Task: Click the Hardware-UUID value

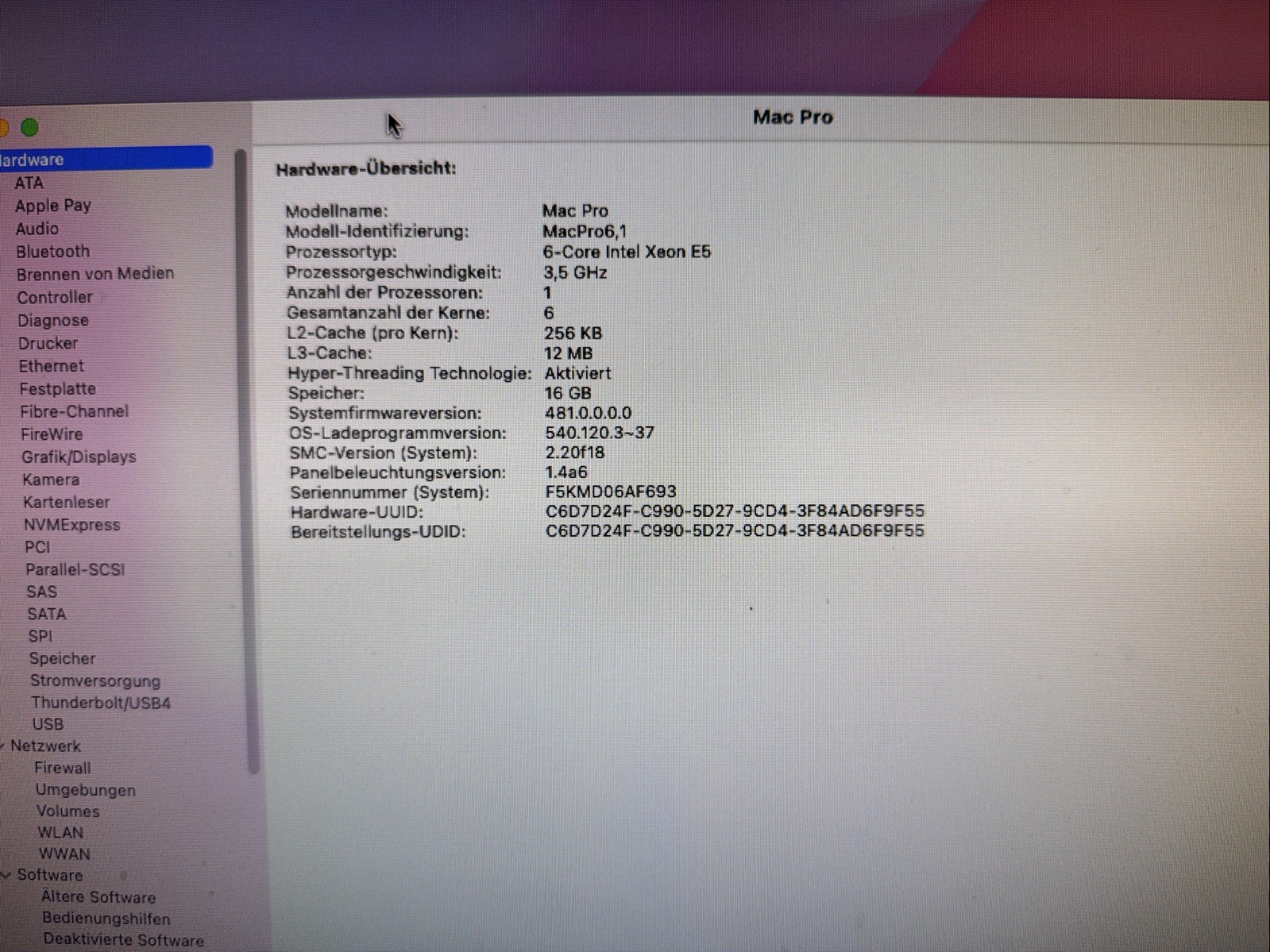Action: 735,511
